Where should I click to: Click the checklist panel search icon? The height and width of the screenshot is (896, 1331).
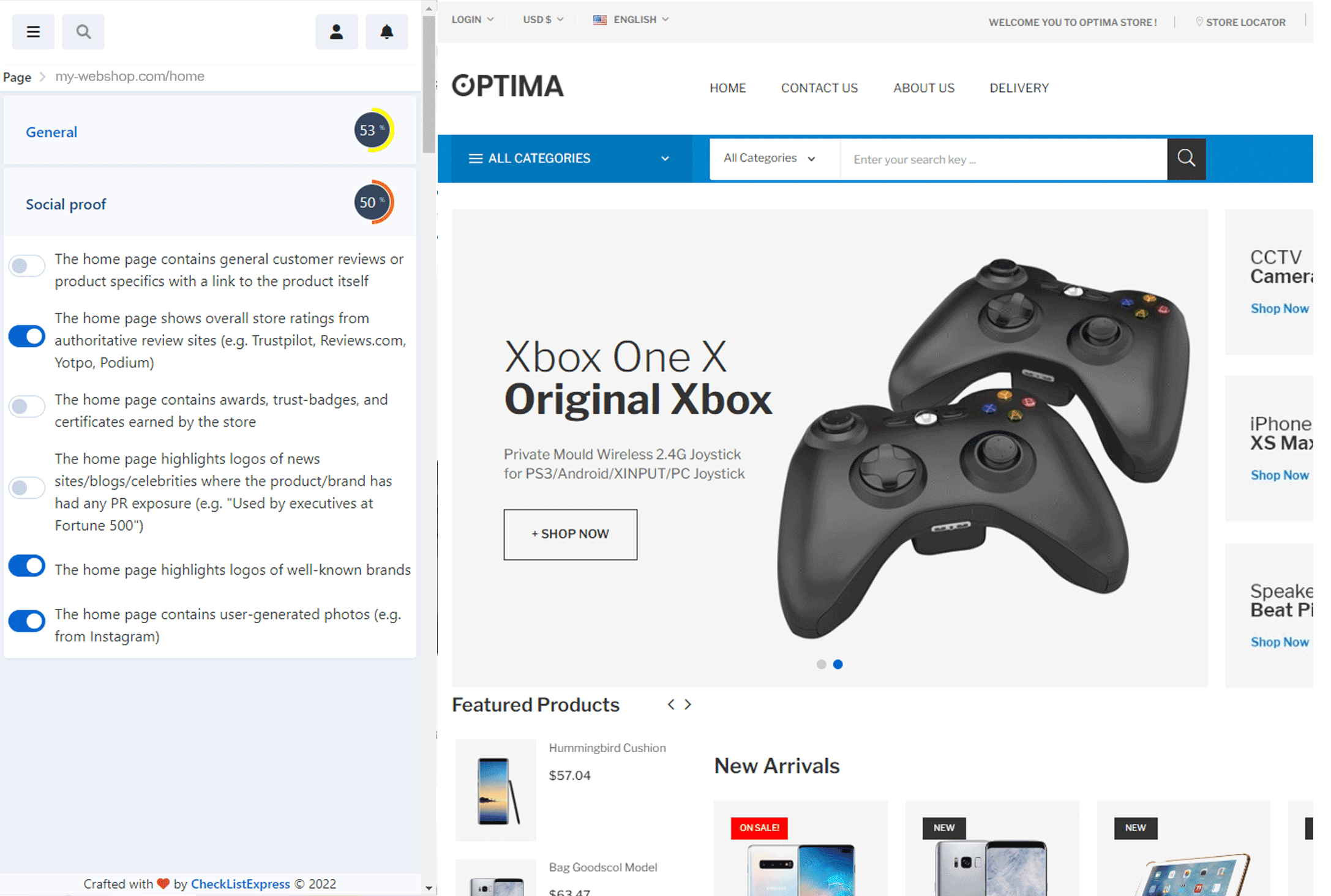83,32
